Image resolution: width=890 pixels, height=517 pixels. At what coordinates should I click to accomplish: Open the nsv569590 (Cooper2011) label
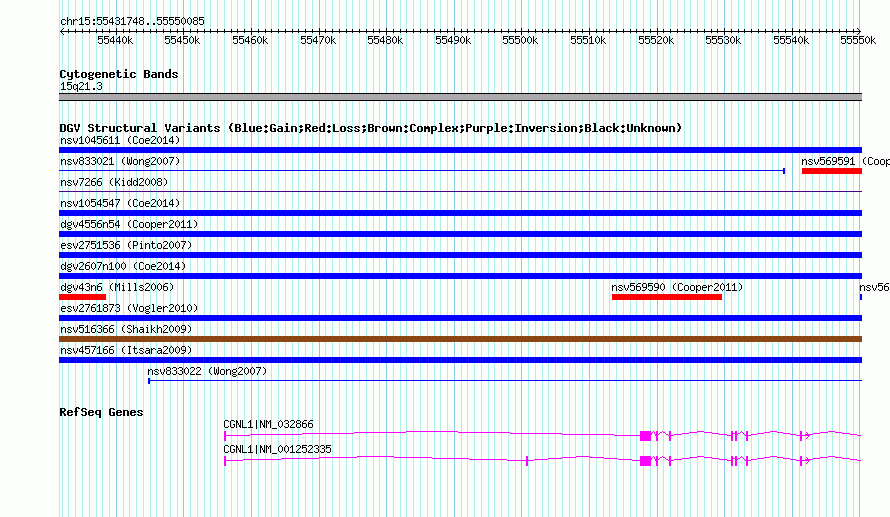(677, 287)
